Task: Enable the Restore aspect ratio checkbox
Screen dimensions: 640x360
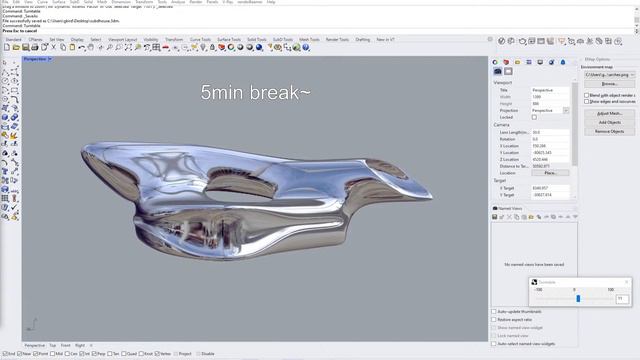Action: 494,320
